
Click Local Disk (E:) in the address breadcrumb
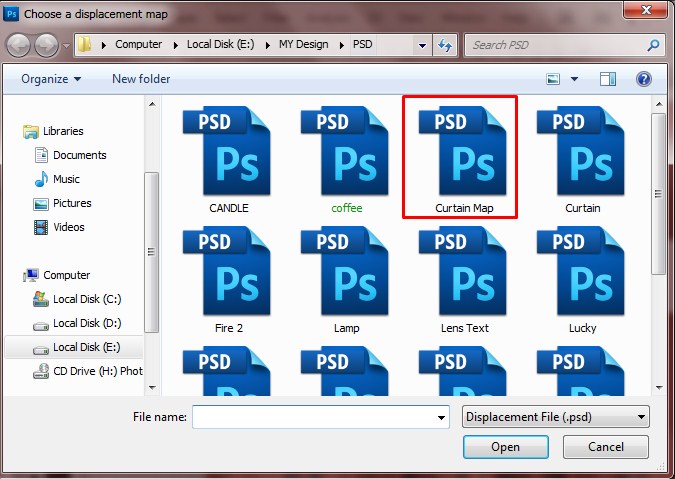pyautogui.click(x=220, y=44)
